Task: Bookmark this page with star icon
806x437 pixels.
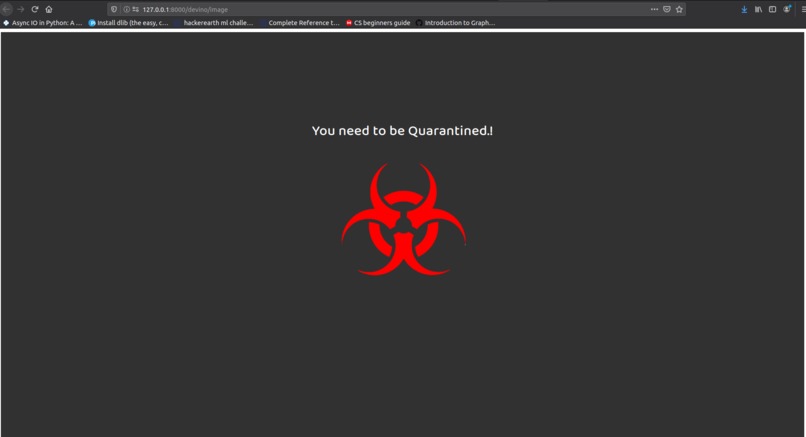Action: 679,9
